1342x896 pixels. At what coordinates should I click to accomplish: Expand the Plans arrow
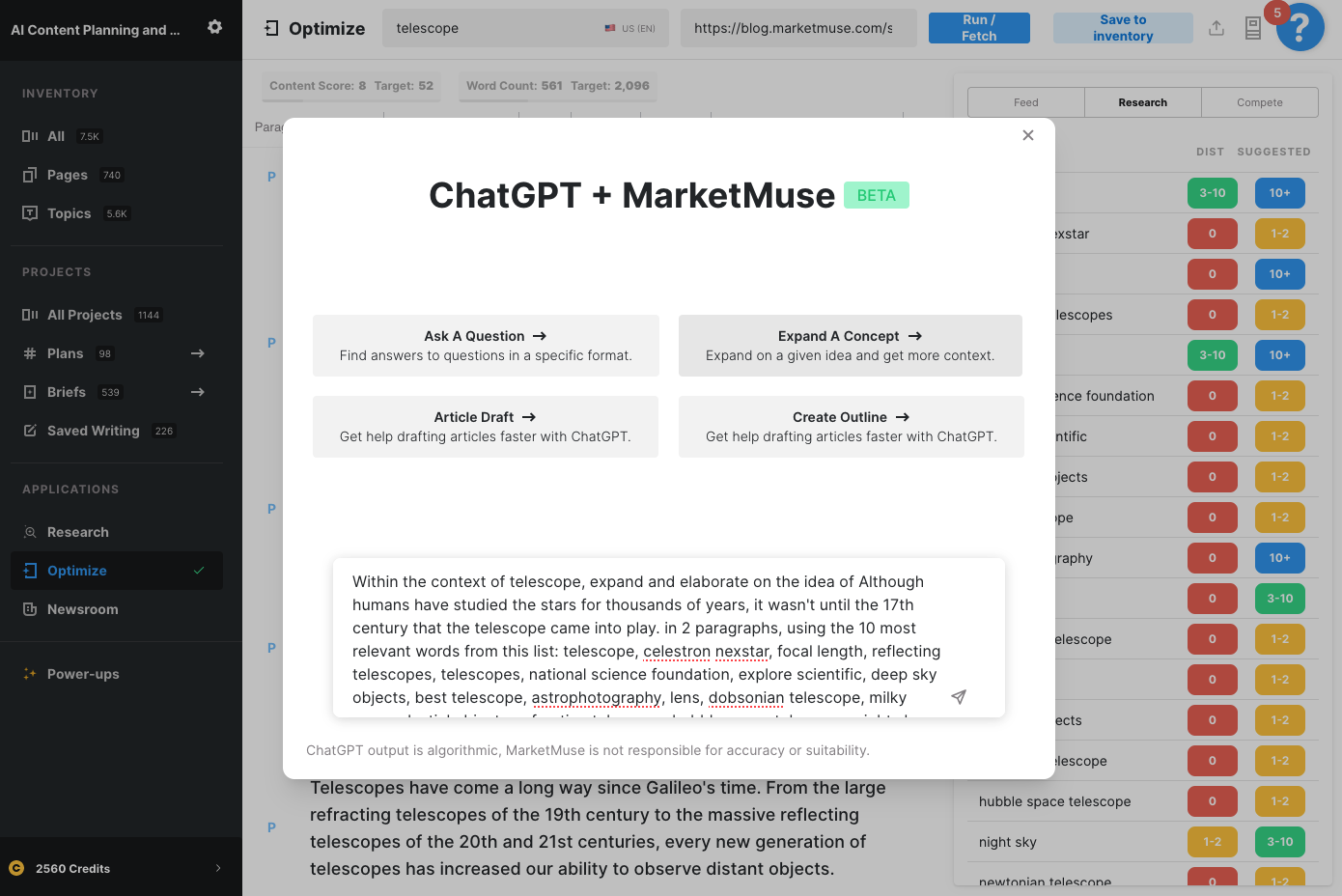(198, 353)
